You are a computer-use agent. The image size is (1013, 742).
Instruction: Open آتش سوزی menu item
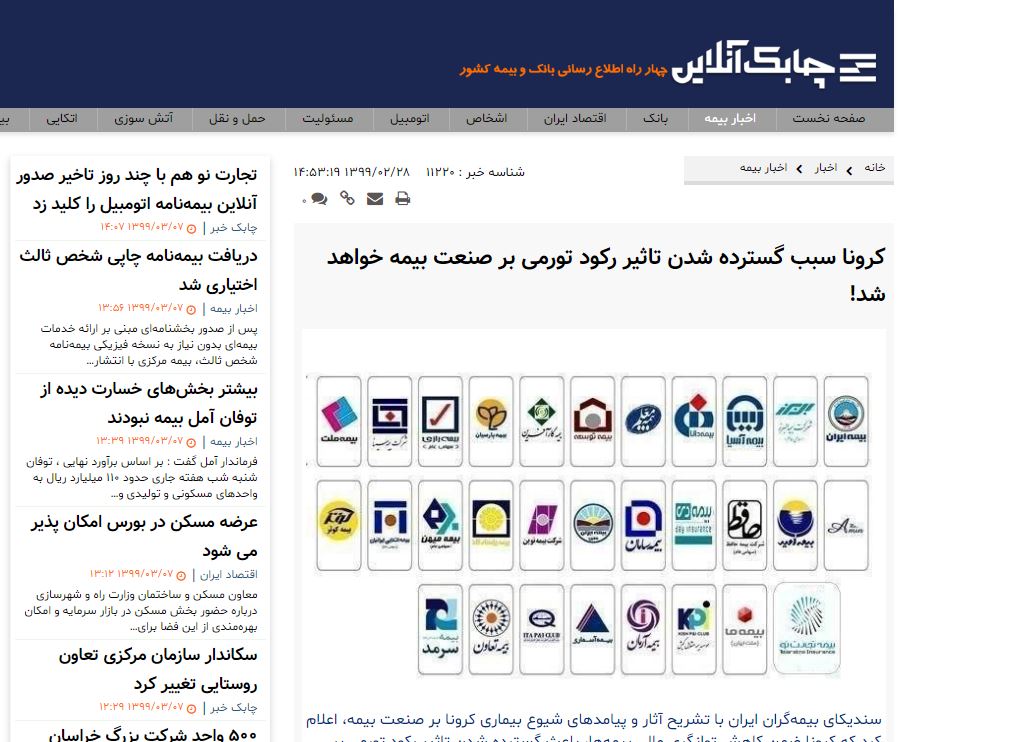tap(143, 119)
